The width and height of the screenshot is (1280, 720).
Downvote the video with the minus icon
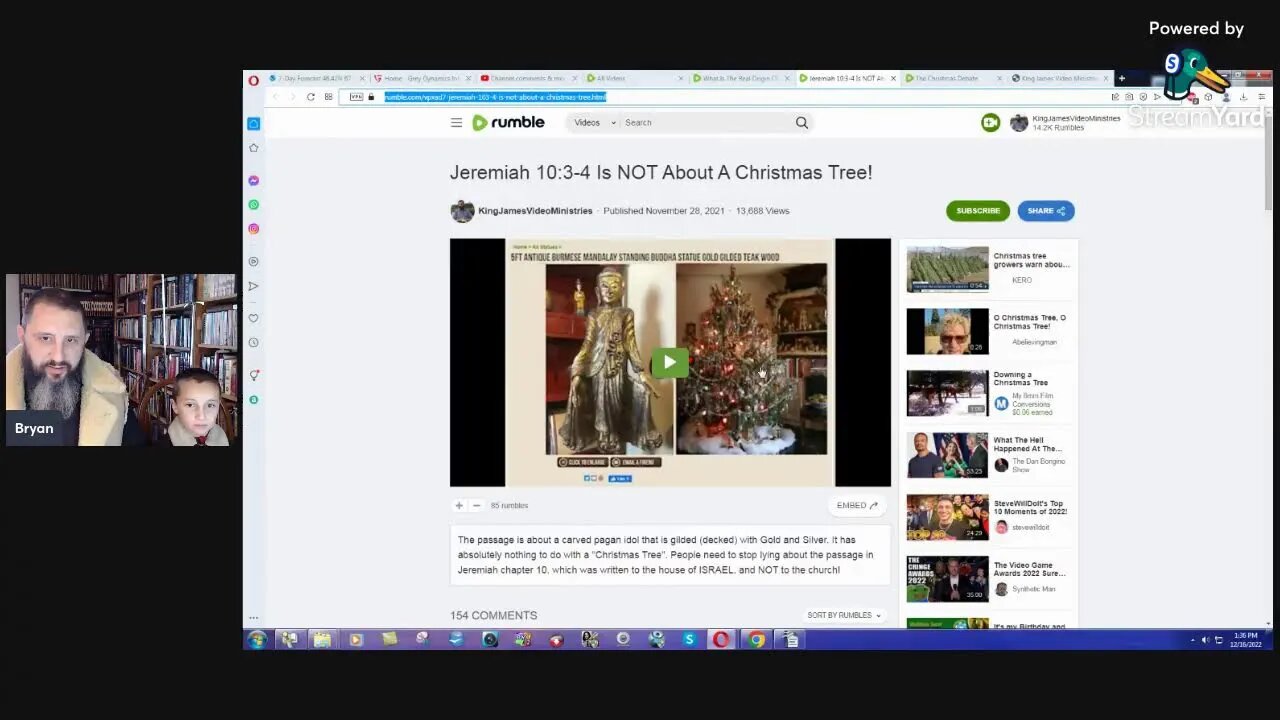476,505
